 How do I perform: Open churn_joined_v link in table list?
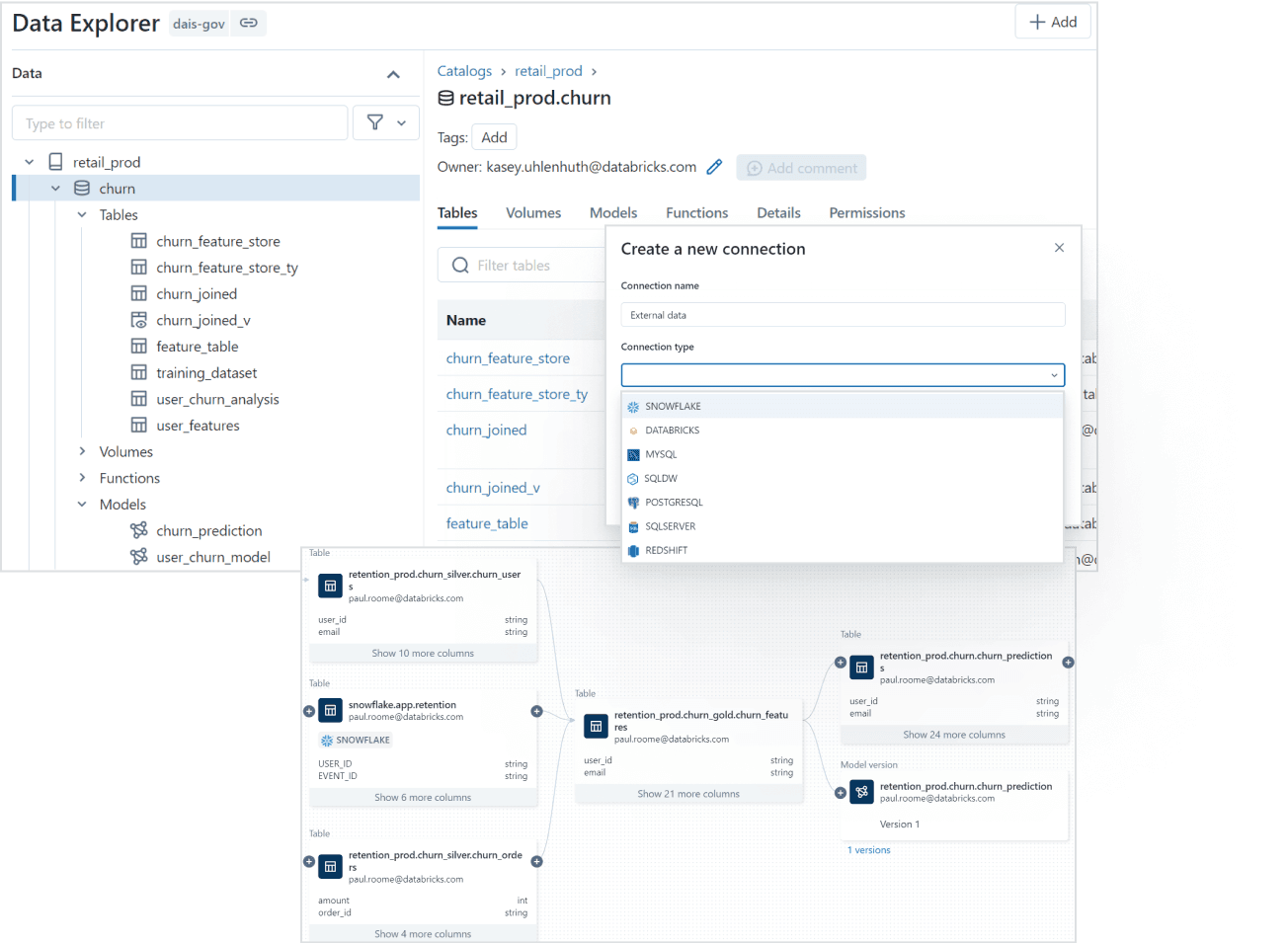tap(493, 488)
